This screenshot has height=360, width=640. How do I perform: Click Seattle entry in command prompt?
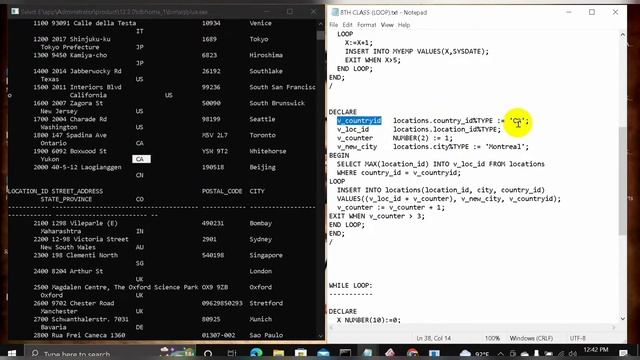click(262, 119)
